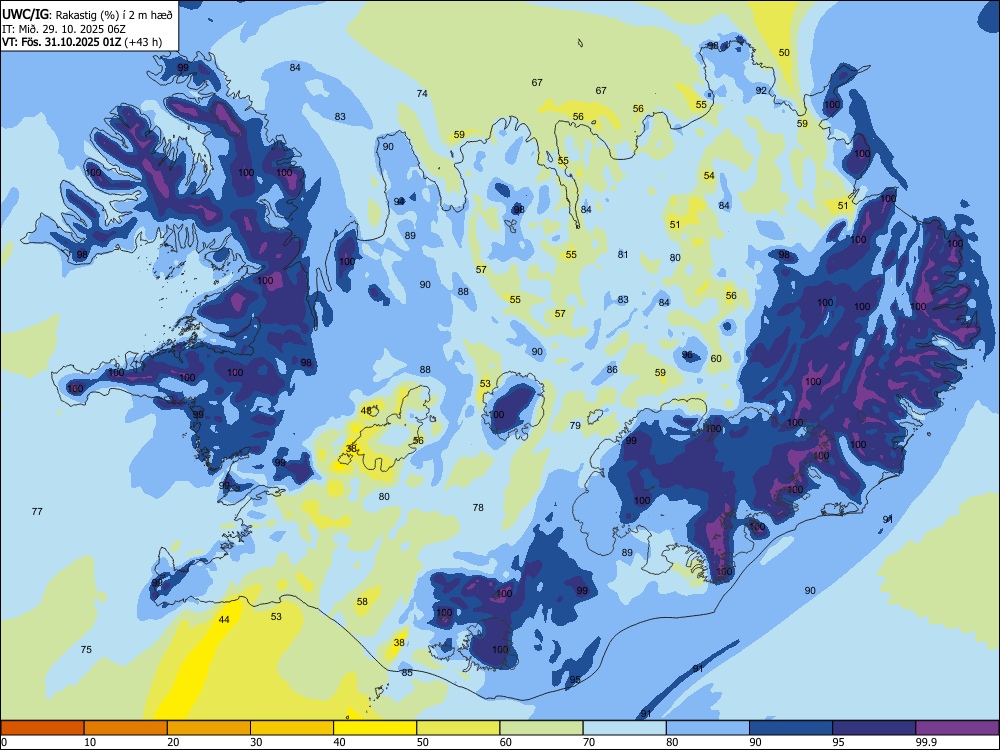Click the map value '86'
1000x750 pixels.
612,369
